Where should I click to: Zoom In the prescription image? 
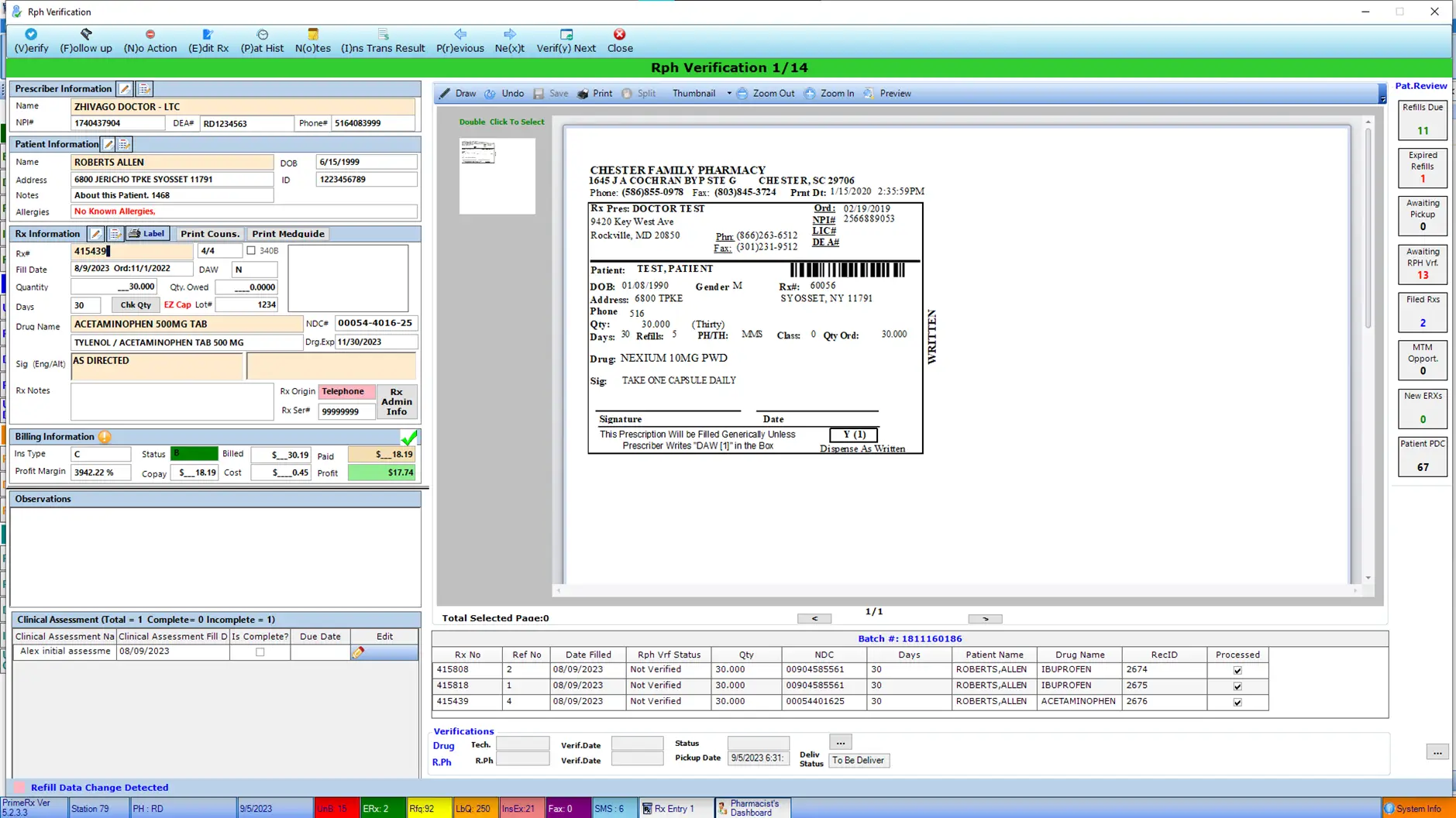click(829, 94)
